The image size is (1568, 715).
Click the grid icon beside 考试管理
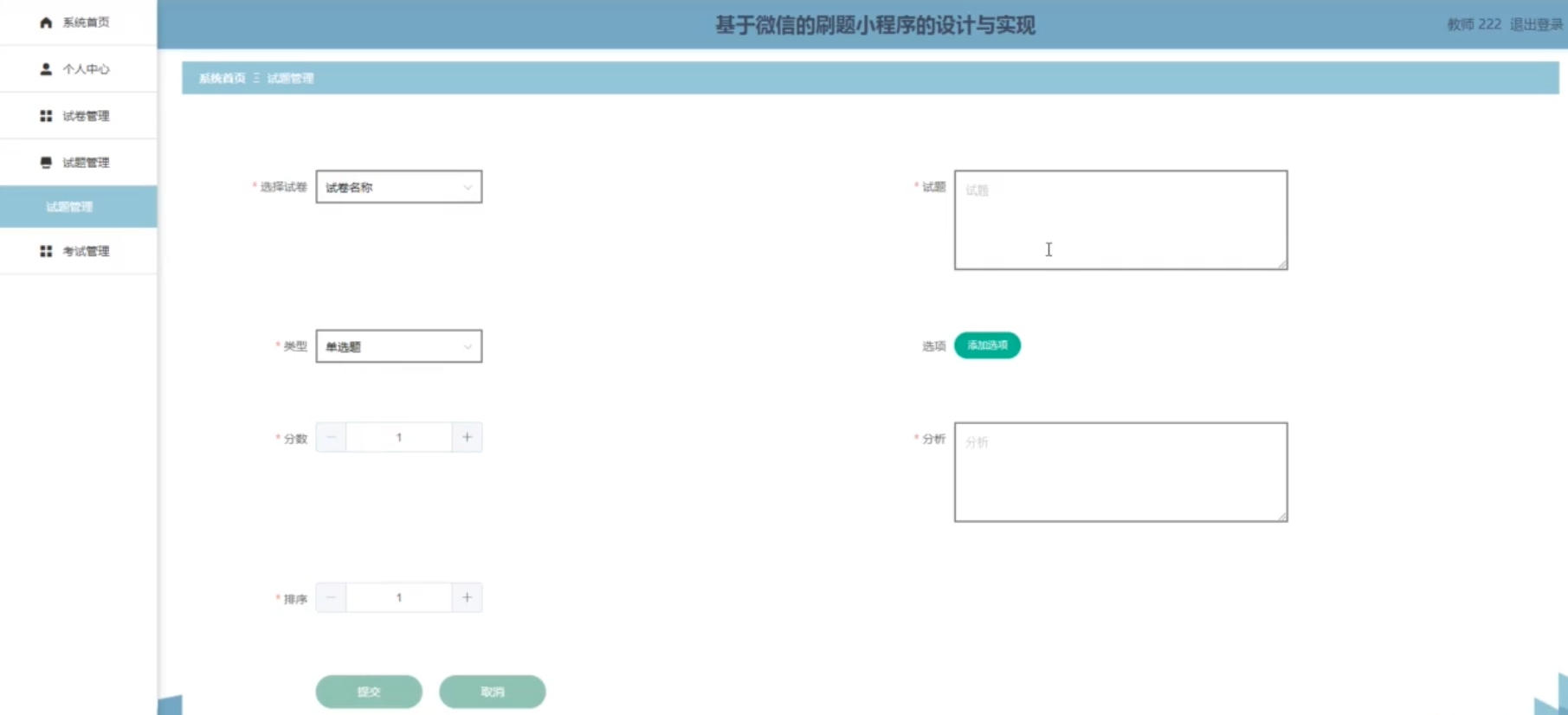click(x=46, y=251)
